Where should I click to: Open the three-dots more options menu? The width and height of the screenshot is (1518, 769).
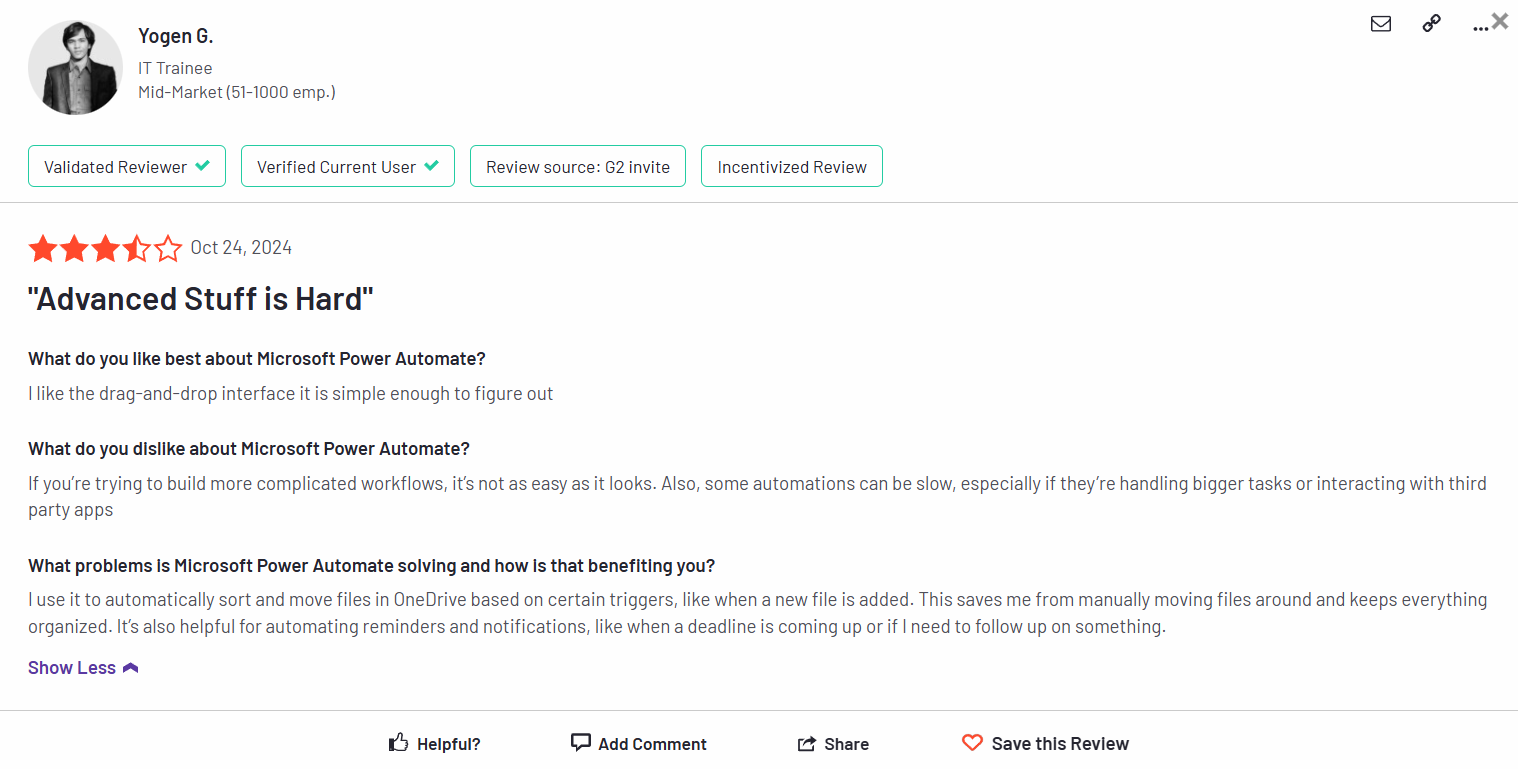pyautogui.click(x=1481, y=27)
